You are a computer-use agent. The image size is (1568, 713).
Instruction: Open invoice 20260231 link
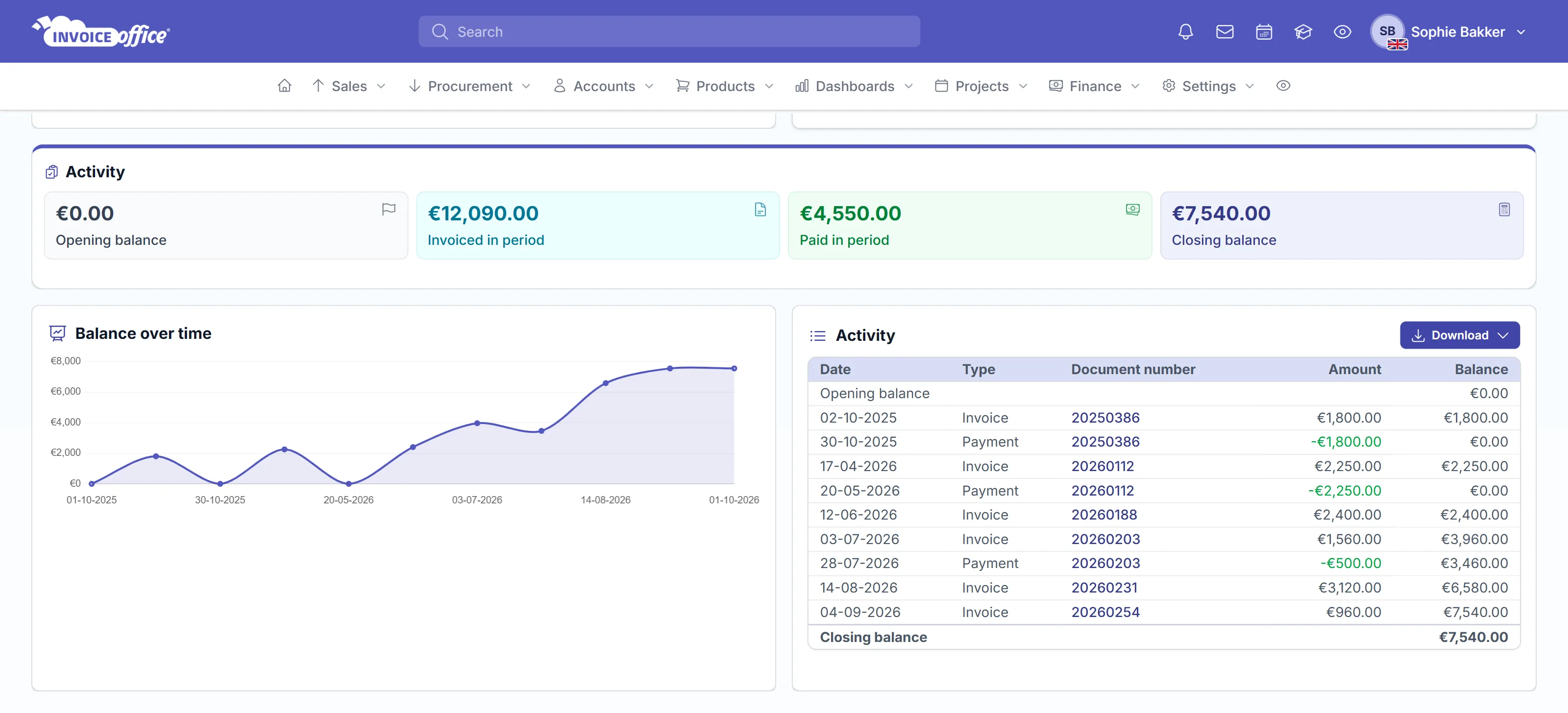click(x=1104, y=588)
